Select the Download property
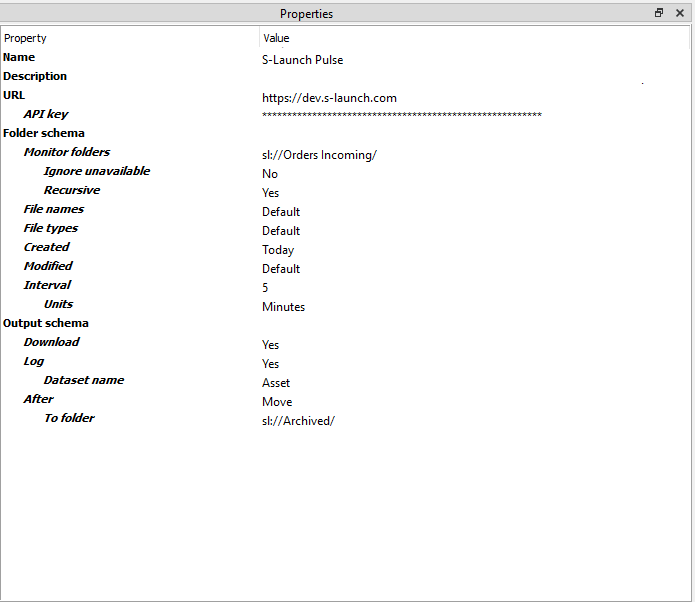695x602 pixels. click(51, 342)
